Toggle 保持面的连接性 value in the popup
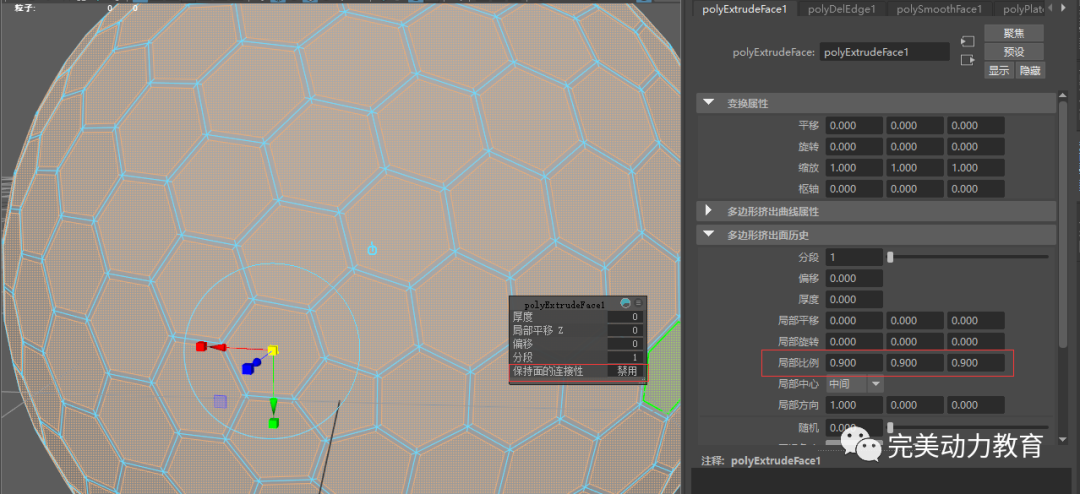The width and height of the screenshot is (1080, 494). (626, 370)
